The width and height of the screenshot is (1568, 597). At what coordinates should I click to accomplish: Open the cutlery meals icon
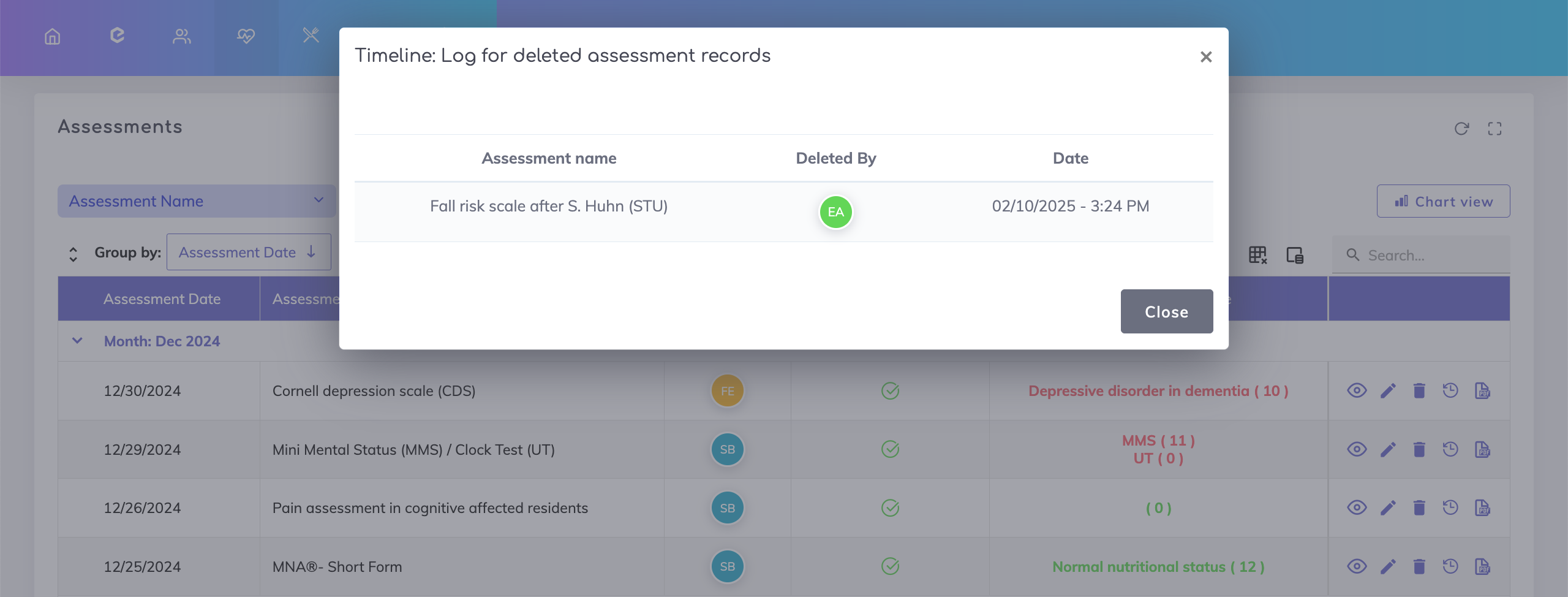click(x=311, y=36)
